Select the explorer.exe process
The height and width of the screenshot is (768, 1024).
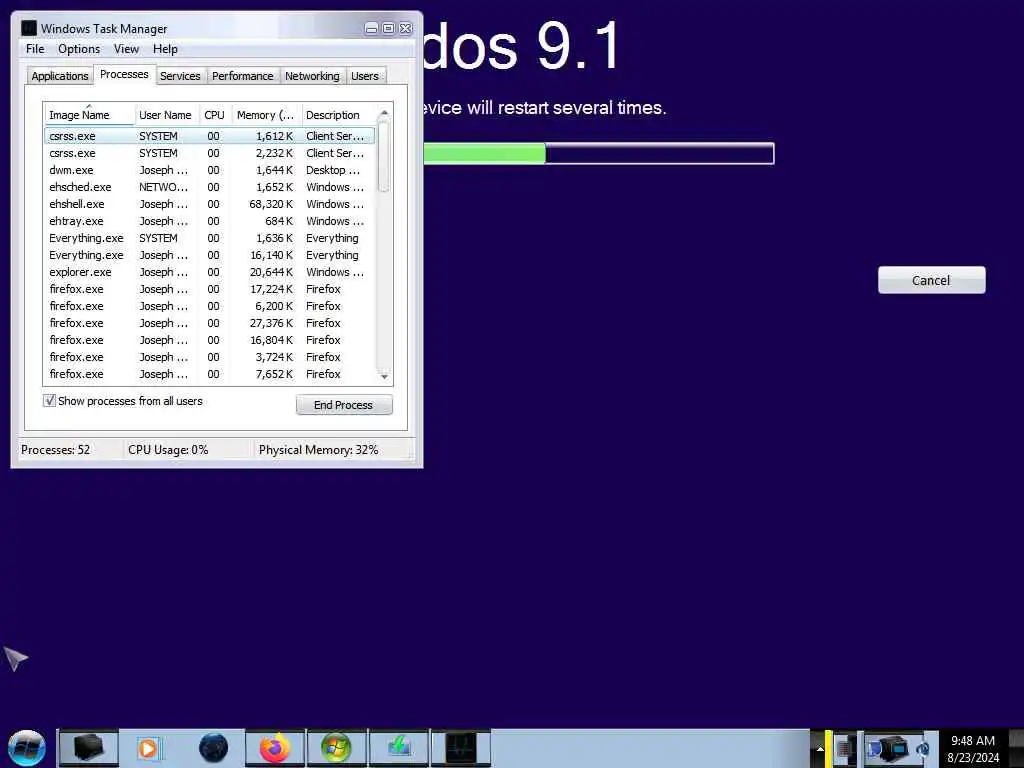[210, 272]
